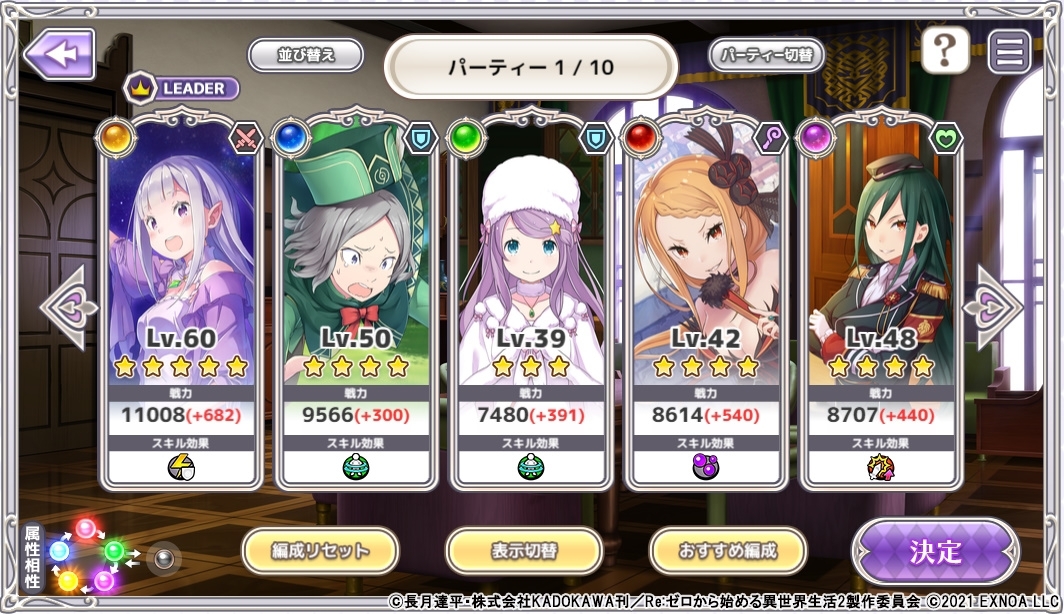Open the question mark help icon

pyautogui.click(x=945, y=50)
